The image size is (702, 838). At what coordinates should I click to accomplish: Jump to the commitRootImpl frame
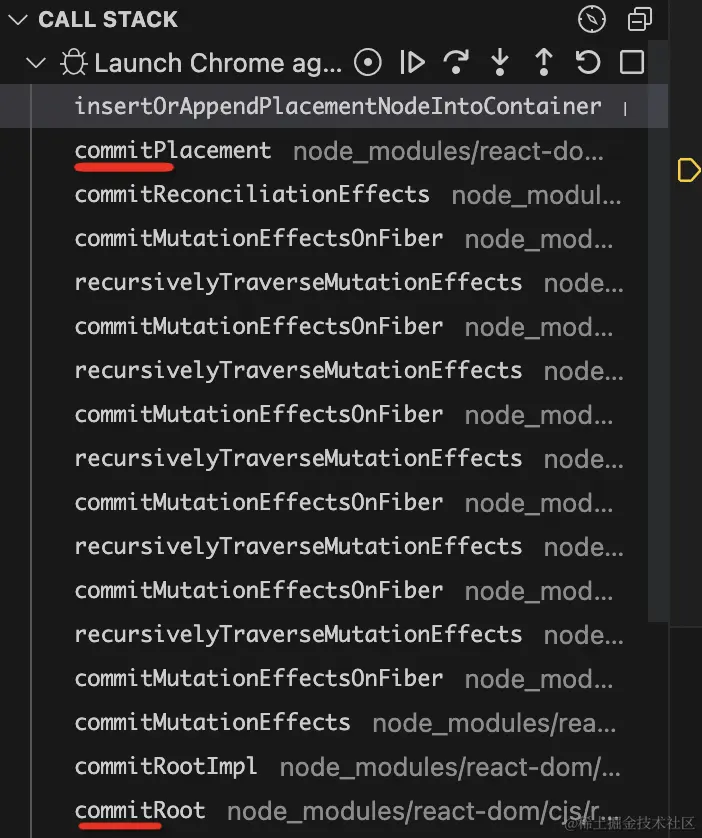(166, 766)
